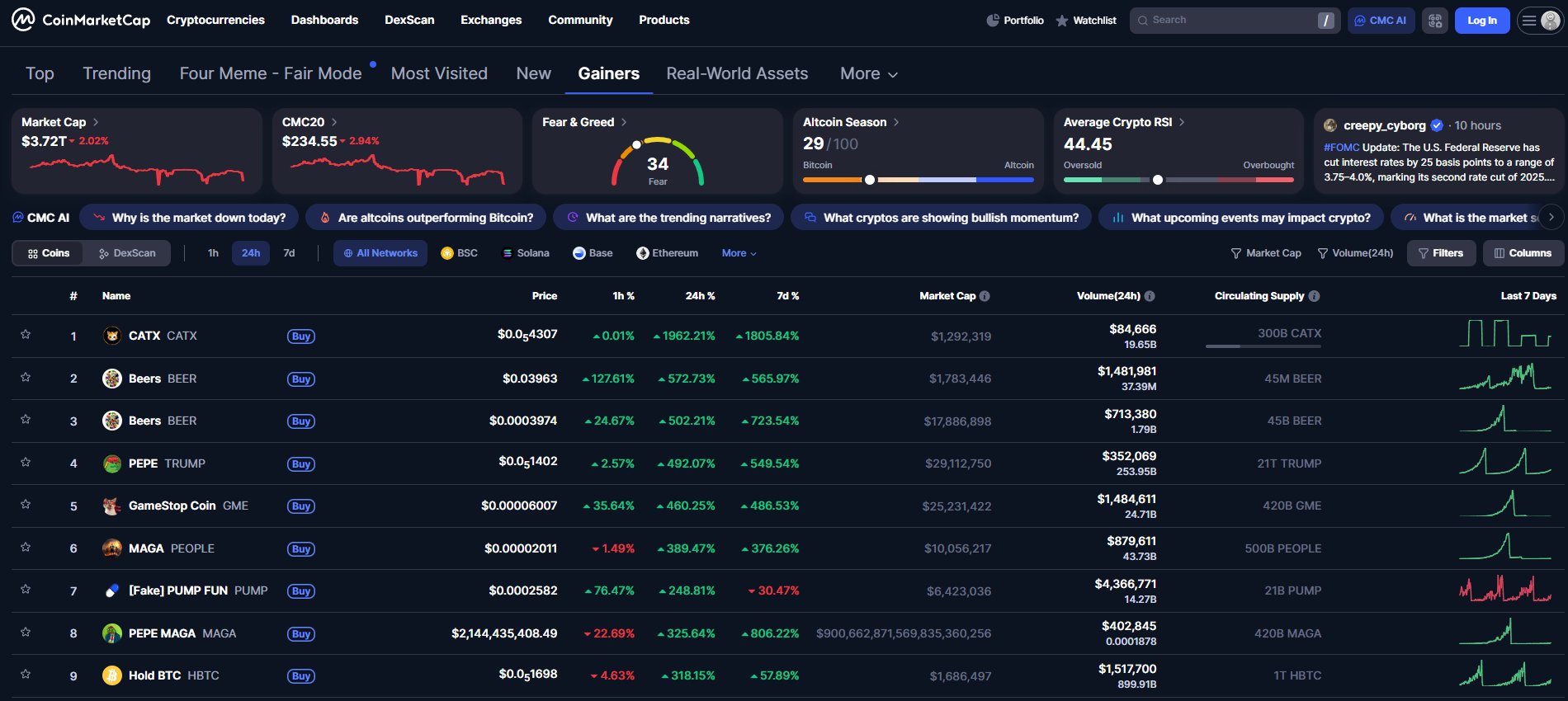Click the CoinMarketCap logo icon
This screenshot has width=1568, height=701.
pos(23,20)
